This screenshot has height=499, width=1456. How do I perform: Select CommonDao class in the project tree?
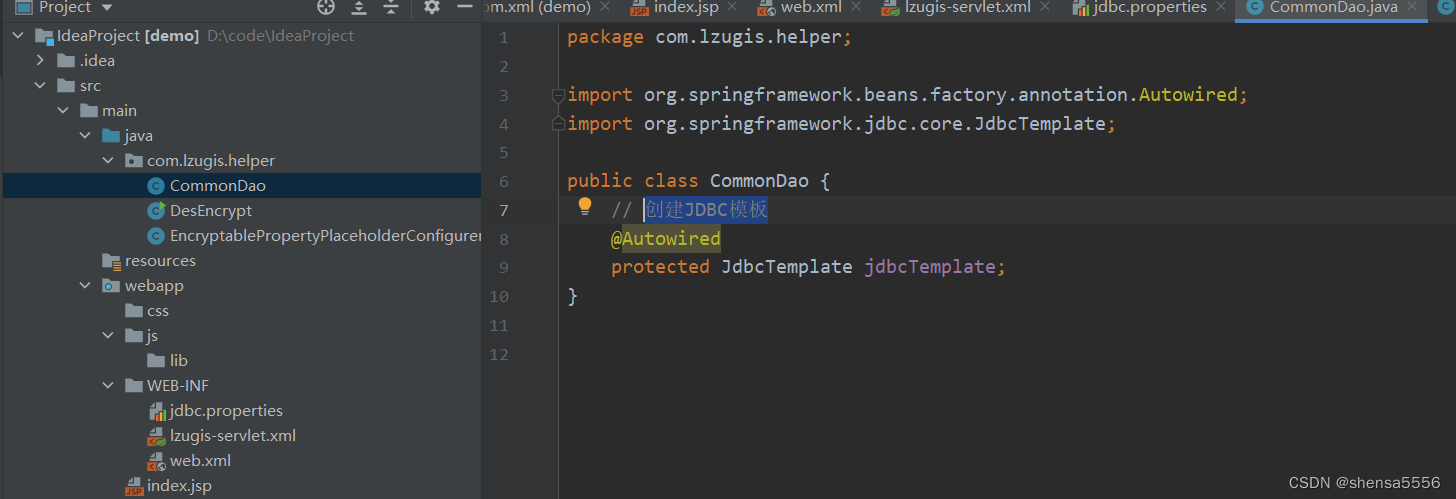click(x=241, y=186)
